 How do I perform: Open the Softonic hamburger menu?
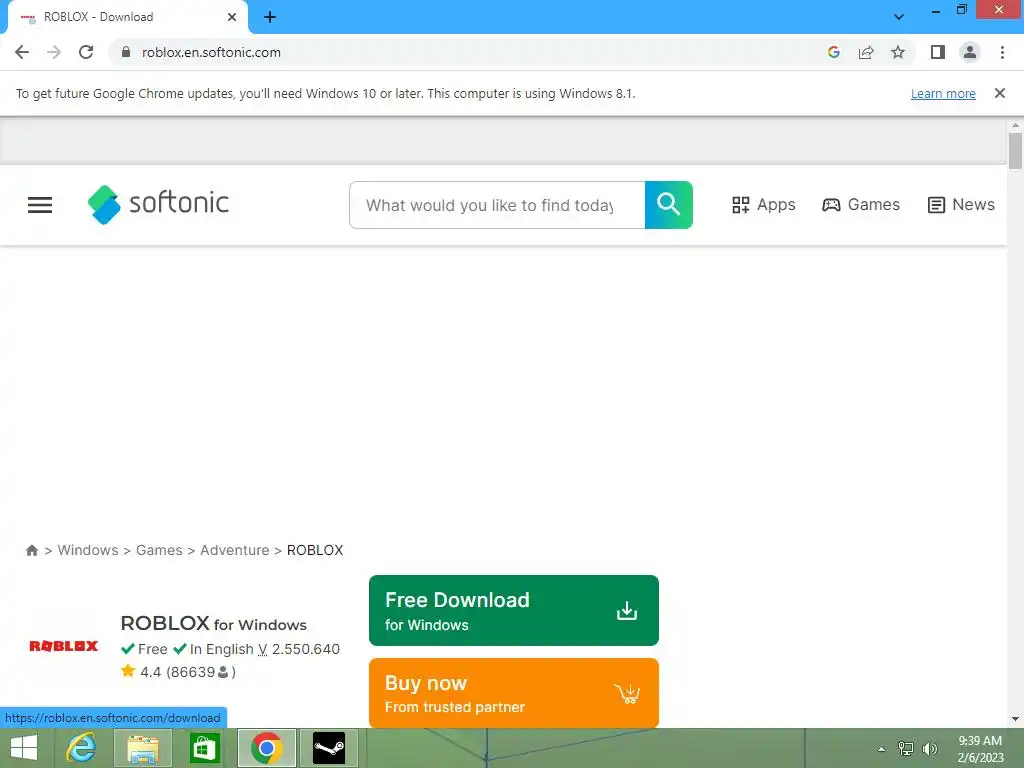point(40,205)
